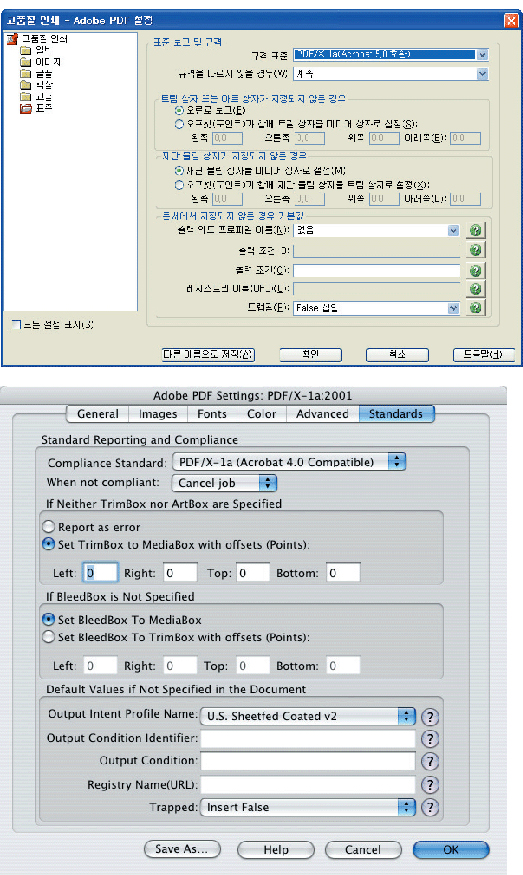Click the Help button in Mac dialog
Screen dimensions: 523x875
click(x=276, y=850)
